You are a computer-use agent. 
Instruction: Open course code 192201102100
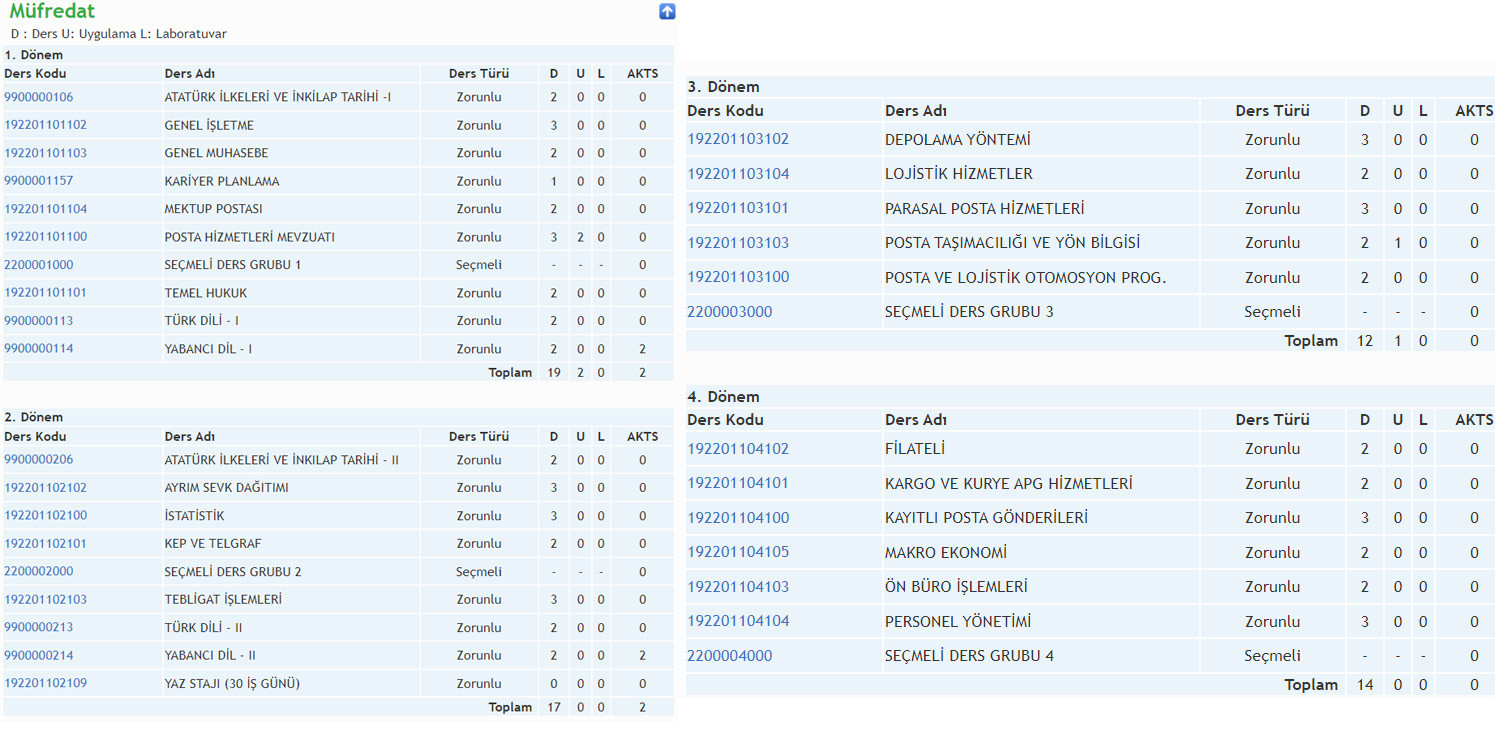pos(46,516)
